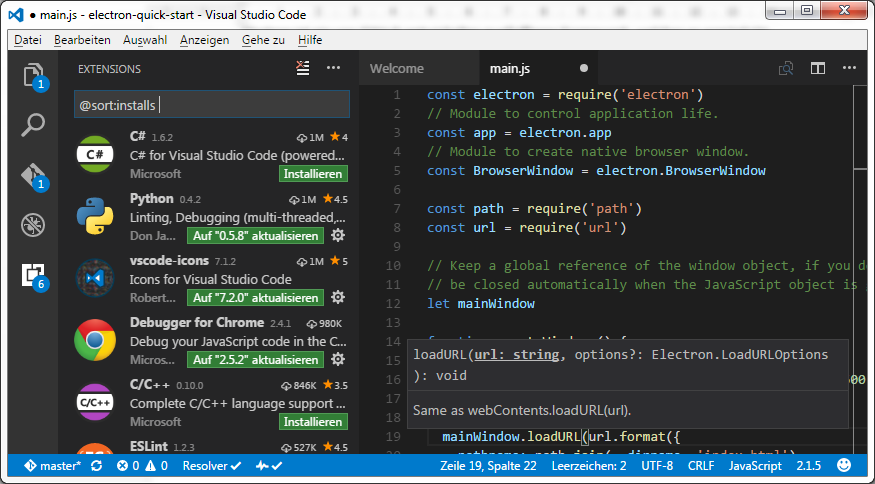
Task: Click the Git sync changes icon
Action: pyautogui.click(x=97, y=466)
